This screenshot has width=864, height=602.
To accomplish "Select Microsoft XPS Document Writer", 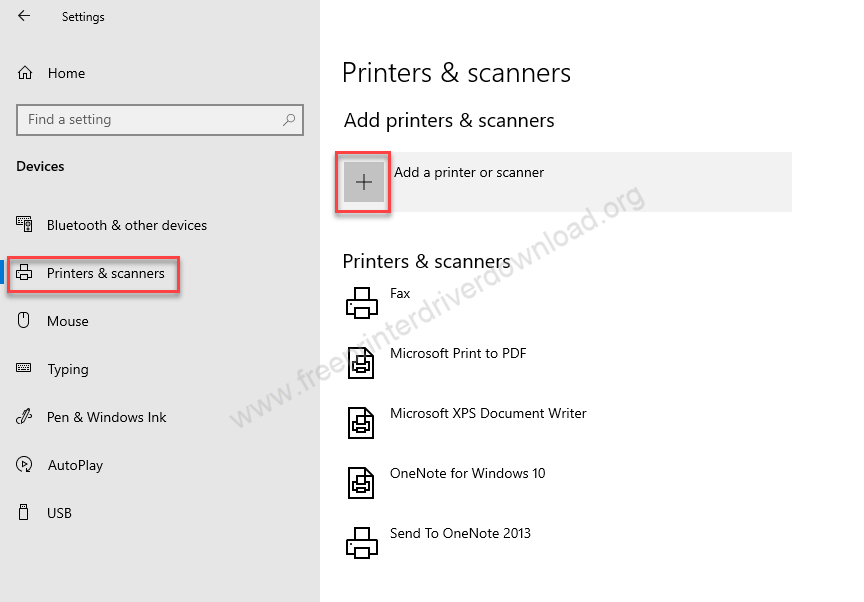I will click(x=488, y=413).
